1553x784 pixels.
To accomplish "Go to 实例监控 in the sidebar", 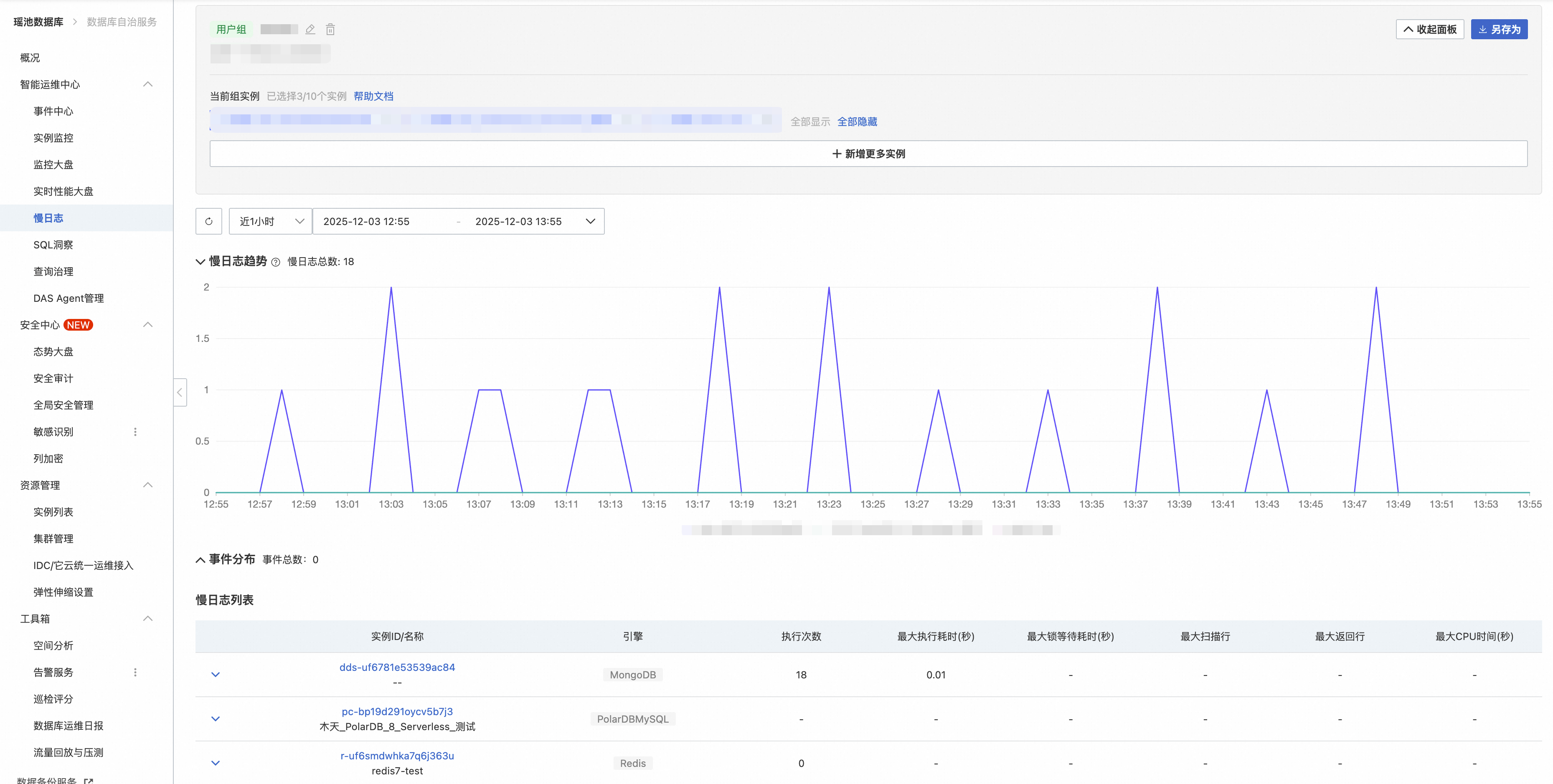I will tap(53, 138).
